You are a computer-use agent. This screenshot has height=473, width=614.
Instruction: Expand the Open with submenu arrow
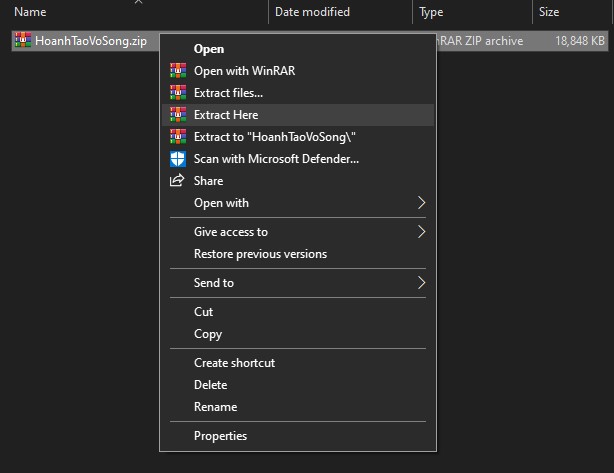point(421,203)
